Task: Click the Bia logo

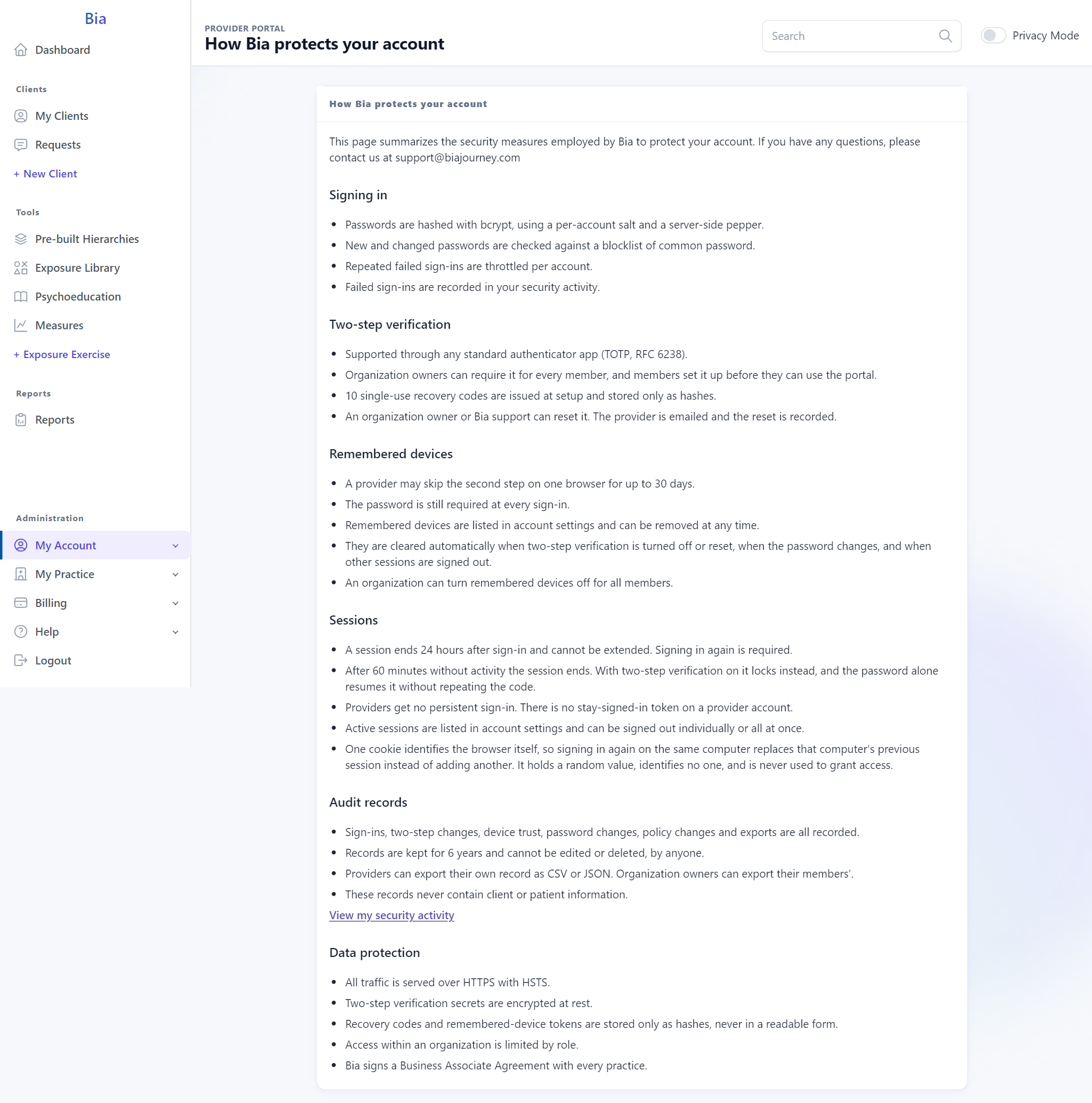Action: tap(95, 18)
